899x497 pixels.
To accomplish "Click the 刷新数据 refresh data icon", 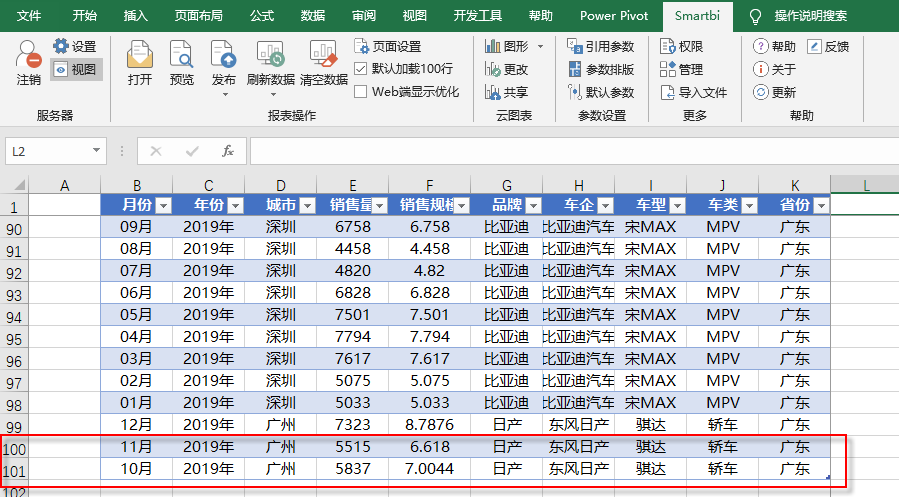I will click(x=270, y=54).
